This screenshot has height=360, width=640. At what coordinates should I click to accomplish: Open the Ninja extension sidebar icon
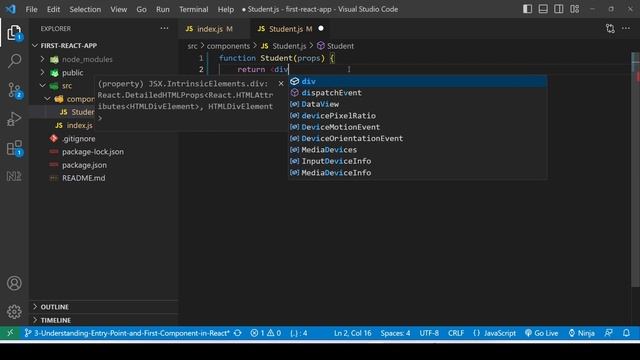point(14,176)
